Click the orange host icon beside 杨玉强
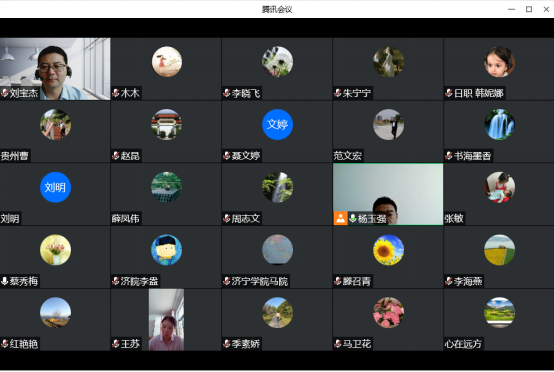The width and height of the screenshot is (554, 372). point(340,218)
